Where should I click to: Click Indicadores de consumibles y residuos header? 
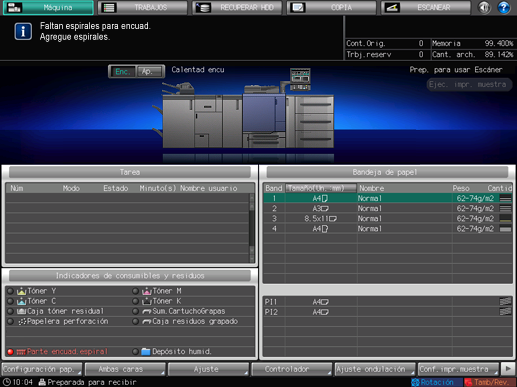[130, 276]
